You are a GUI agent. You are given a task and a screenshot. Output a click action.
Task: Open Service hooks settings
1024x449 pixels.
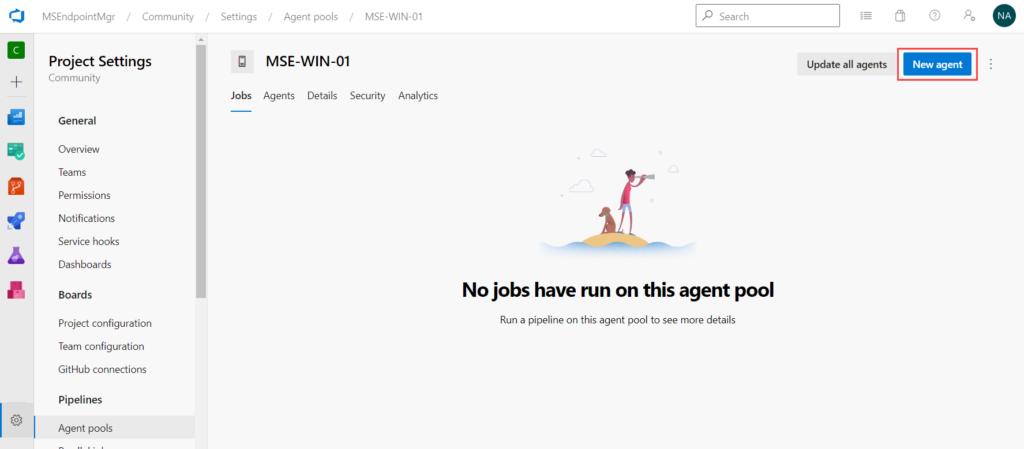click(x=89, y=241)
